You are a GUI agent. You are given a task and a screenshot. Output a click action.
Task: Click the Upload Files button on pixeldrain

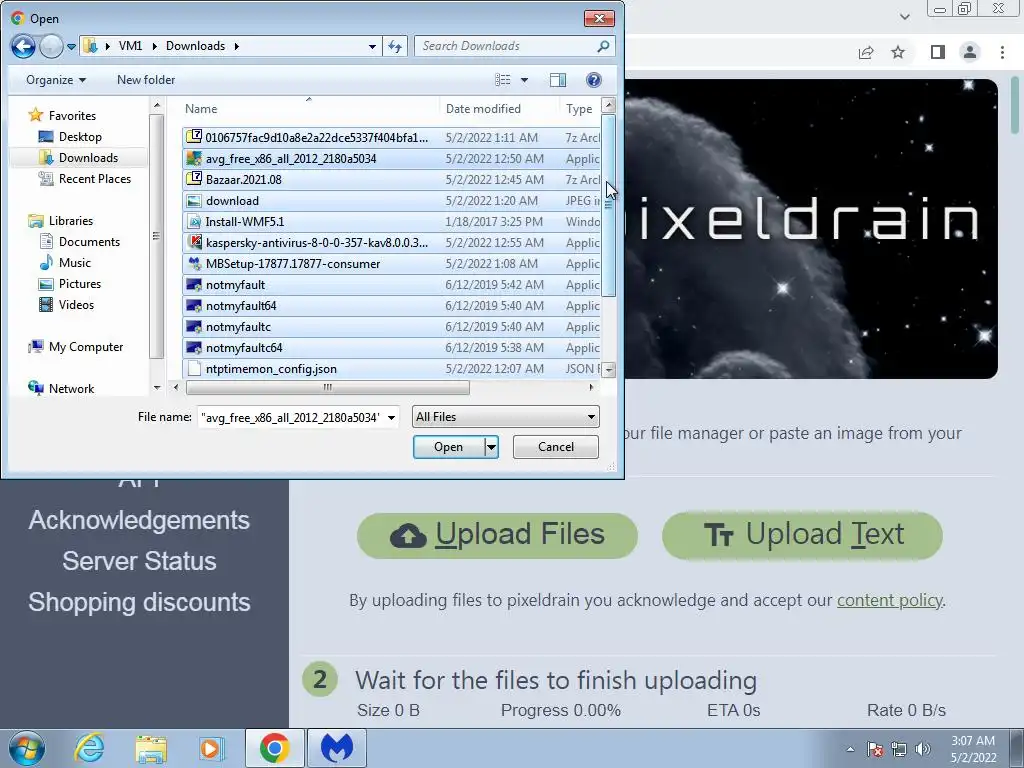click(x=497, y=536)
